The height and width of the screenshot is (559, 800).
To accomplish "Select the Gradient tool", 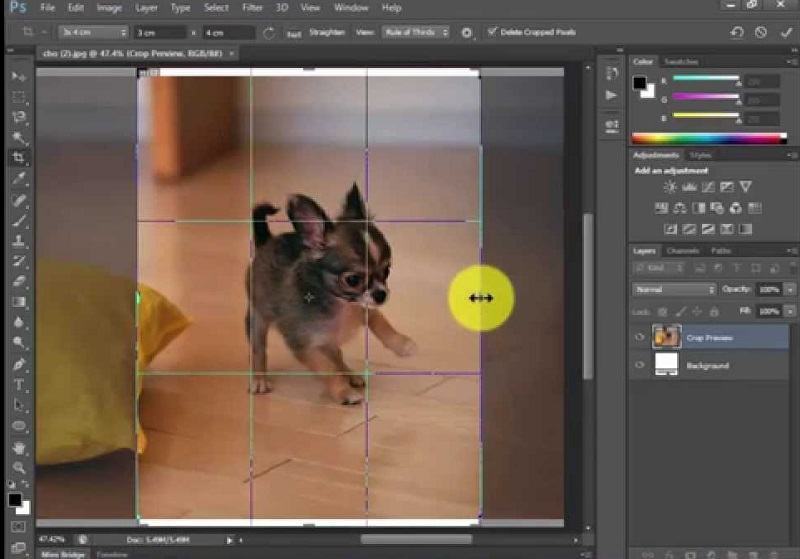I will 18,302.
